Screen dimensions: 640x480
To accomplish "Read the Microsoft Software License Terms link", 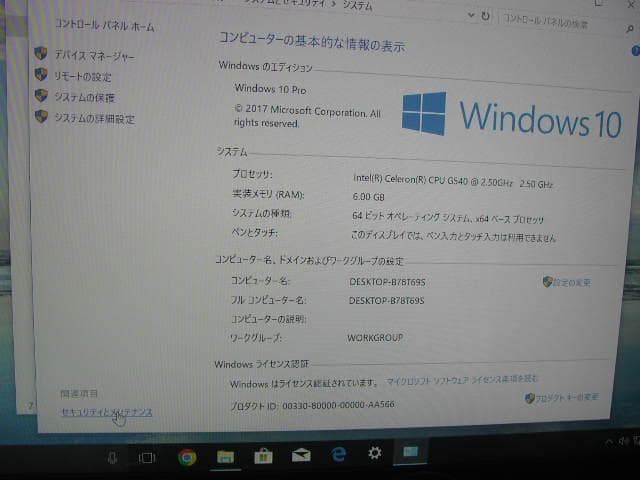I will (462, 380).
